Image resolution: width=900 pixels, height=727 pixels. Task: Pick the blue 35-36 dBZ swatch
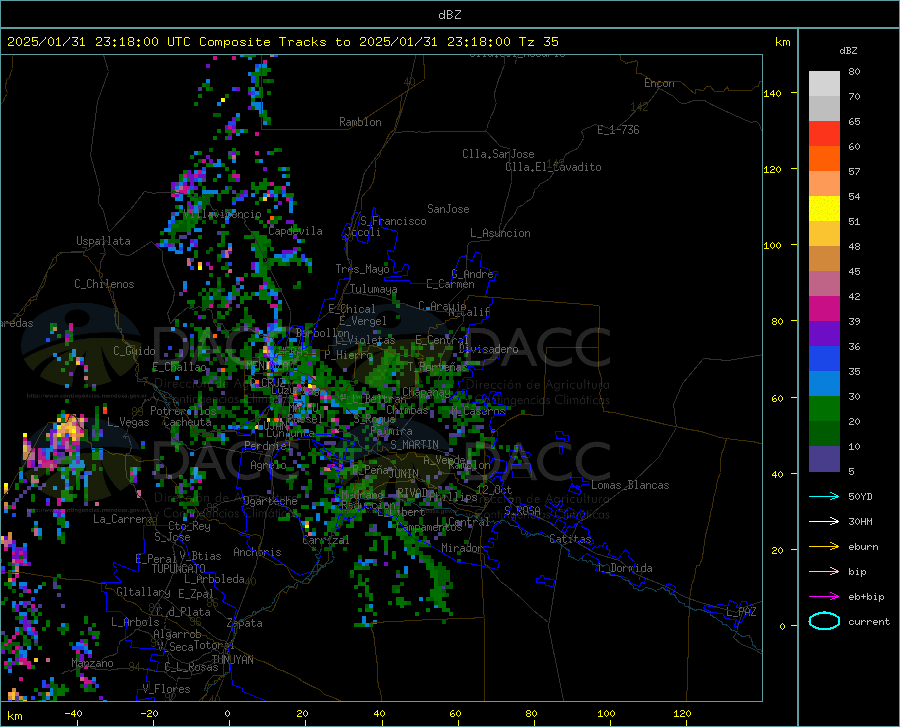point(824,359)
